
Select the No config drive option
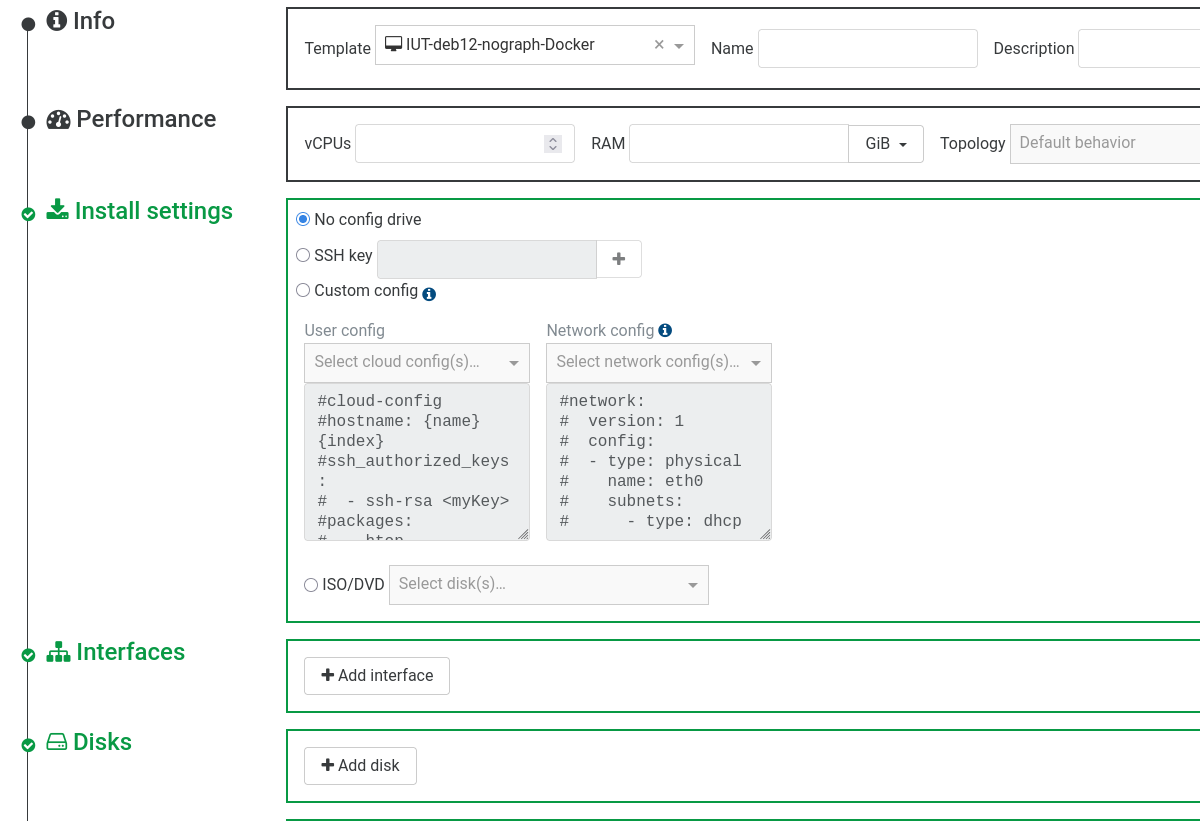[x=303, y=219]
